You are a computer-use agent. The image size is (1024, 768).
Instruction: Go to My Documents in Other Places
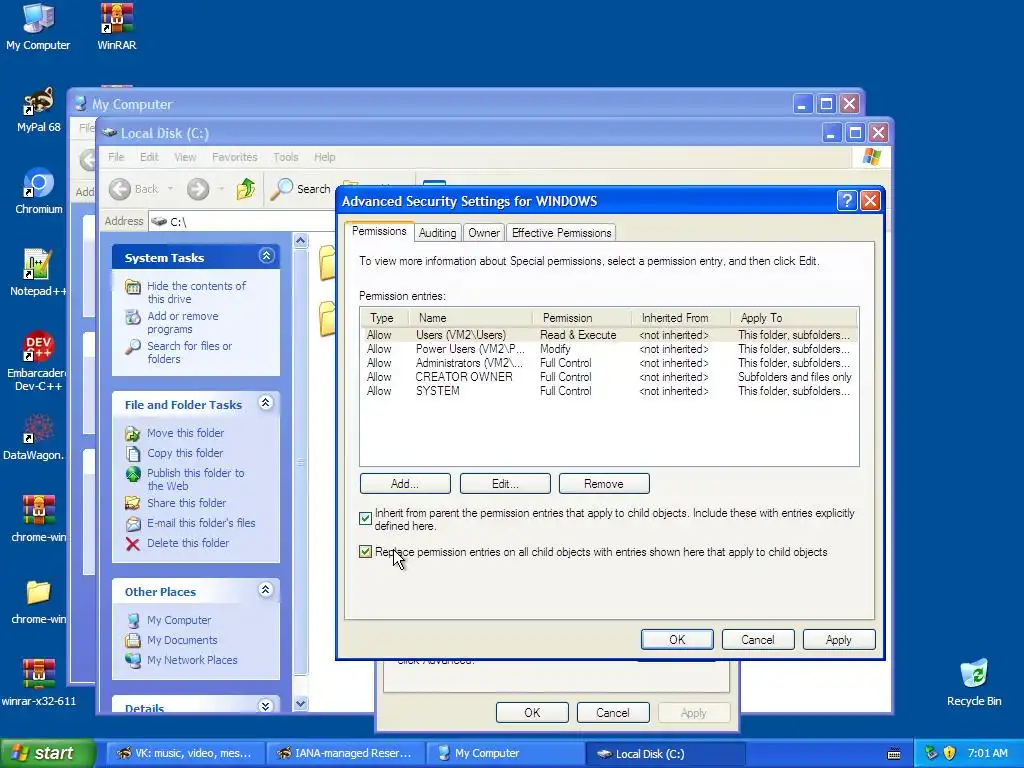(x=182, y=640)
